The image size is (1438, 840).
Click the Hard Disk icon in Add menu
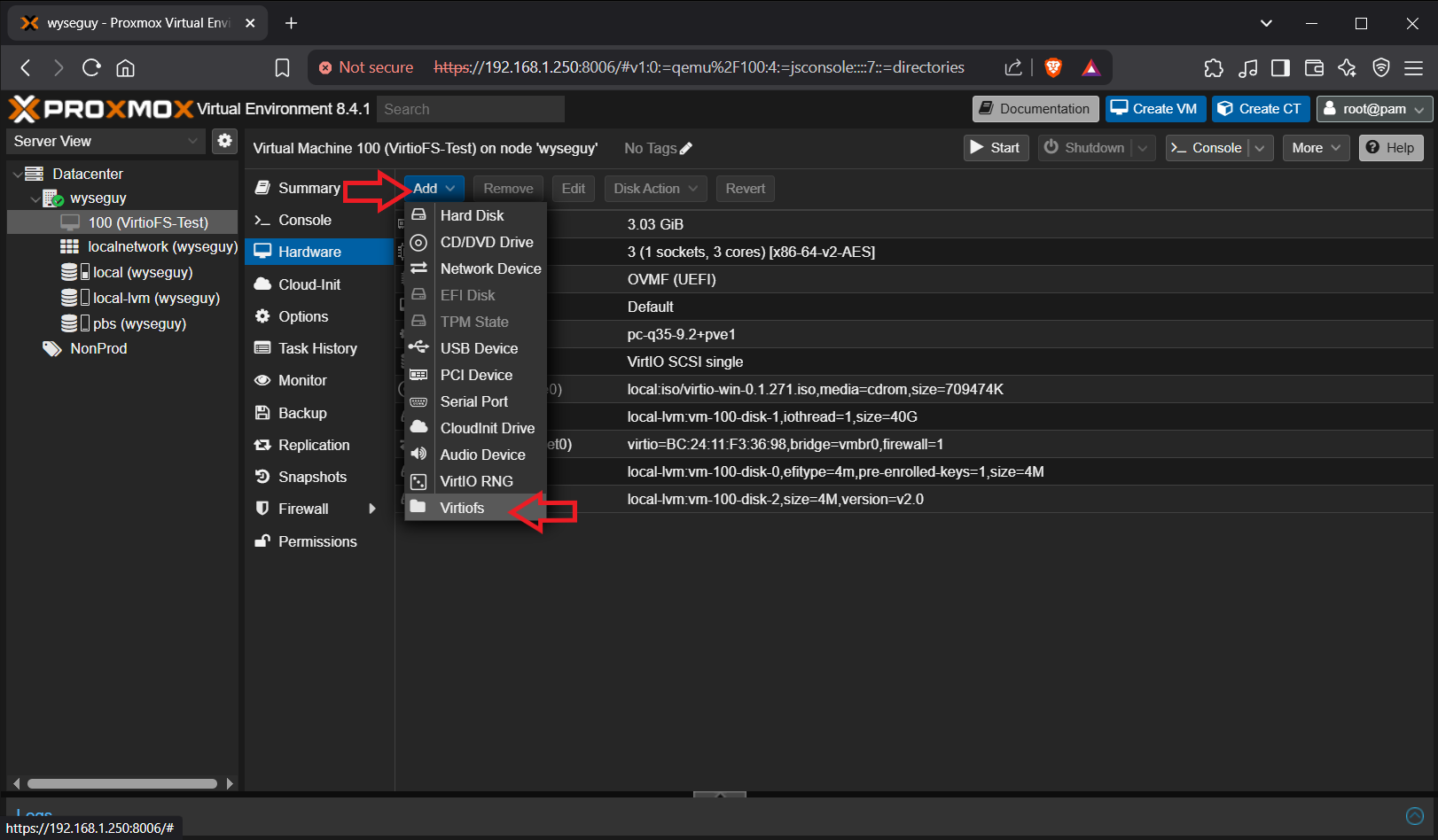(x=418, y=215)
